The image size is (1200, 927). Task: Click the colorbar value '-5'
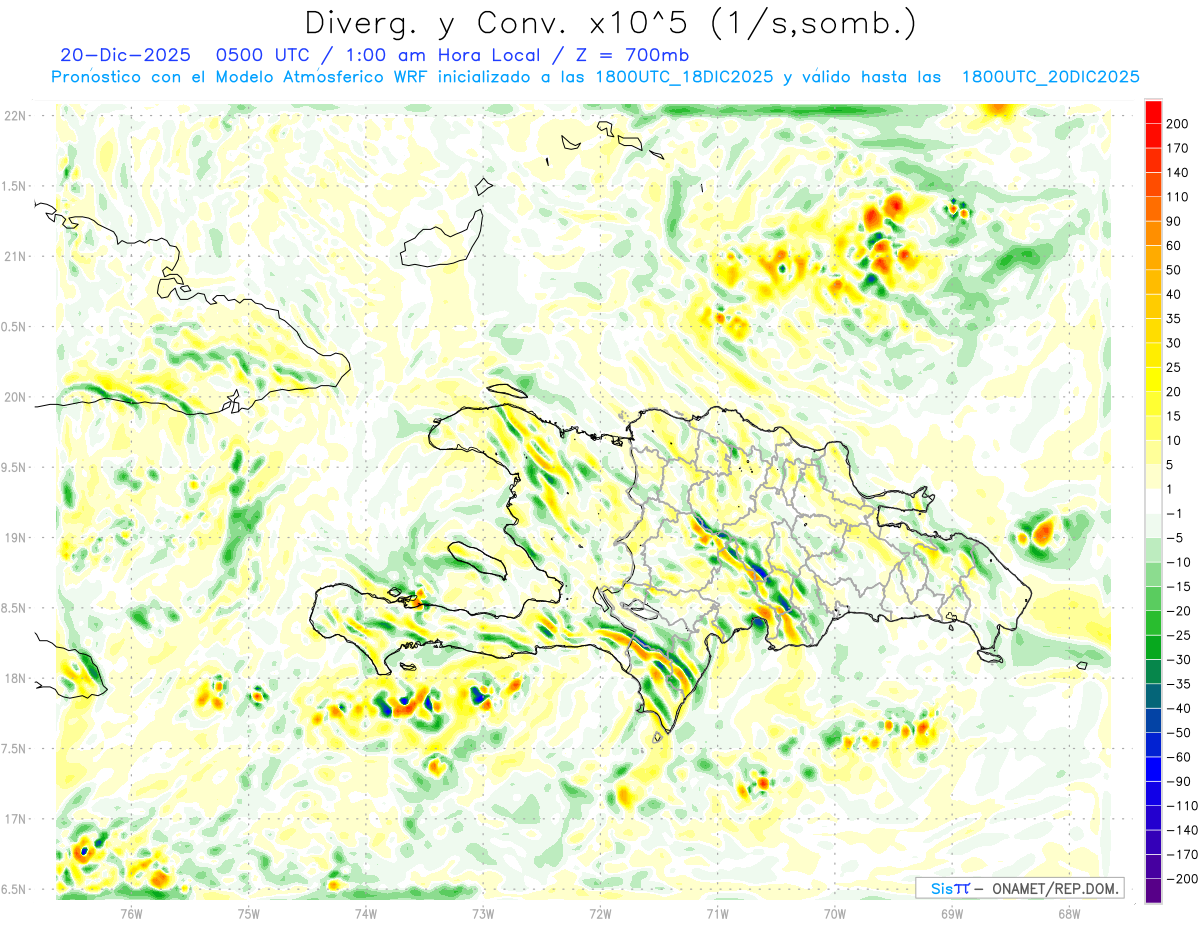1176,538
